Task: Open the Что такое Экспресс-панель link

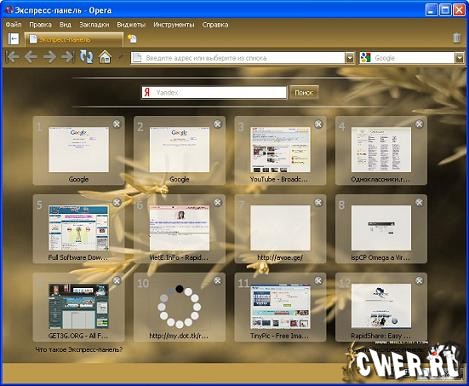Action: [79, 350]
